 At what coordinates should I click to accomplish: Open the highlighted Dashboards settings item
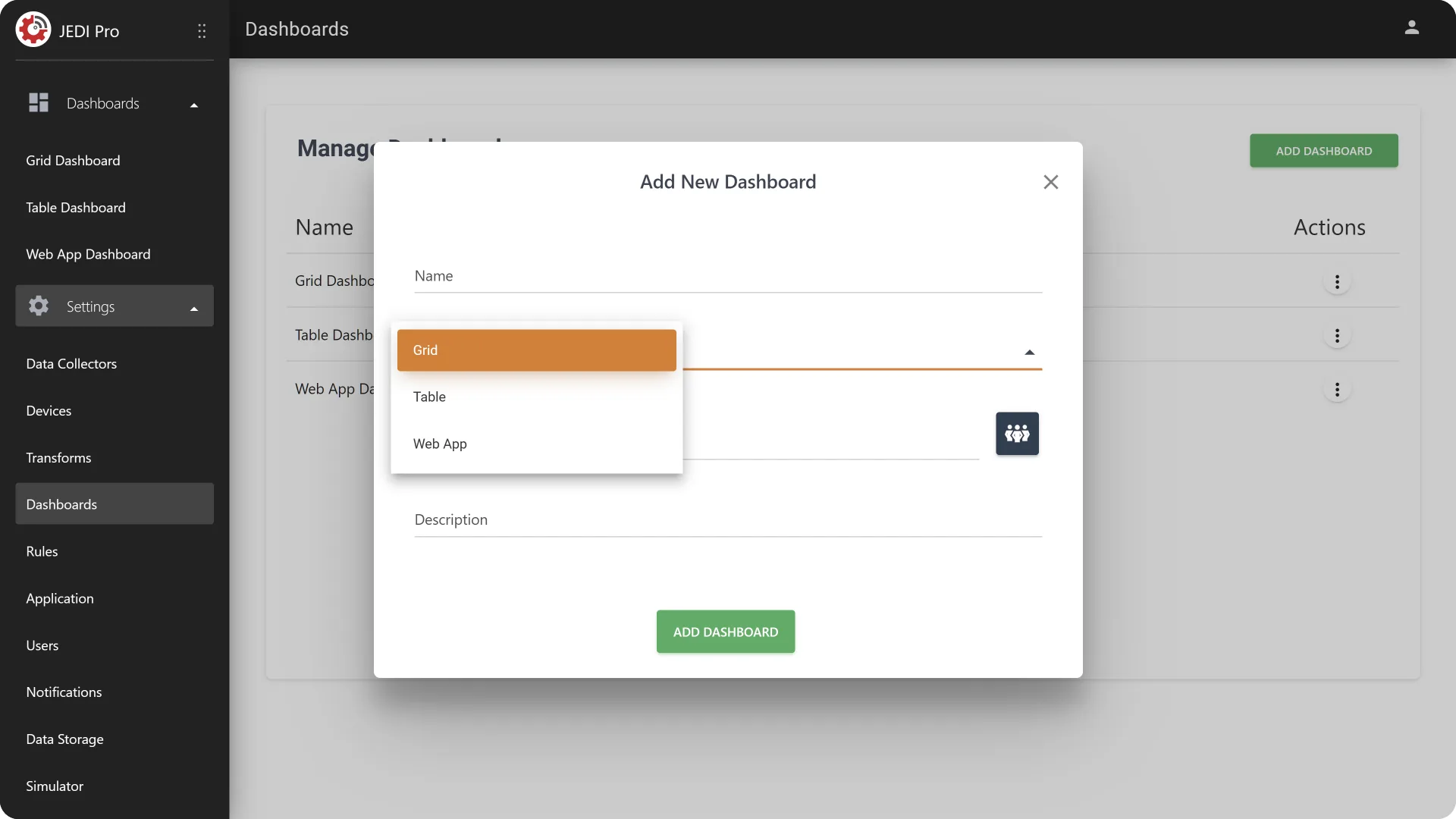[x=115, y=504]
